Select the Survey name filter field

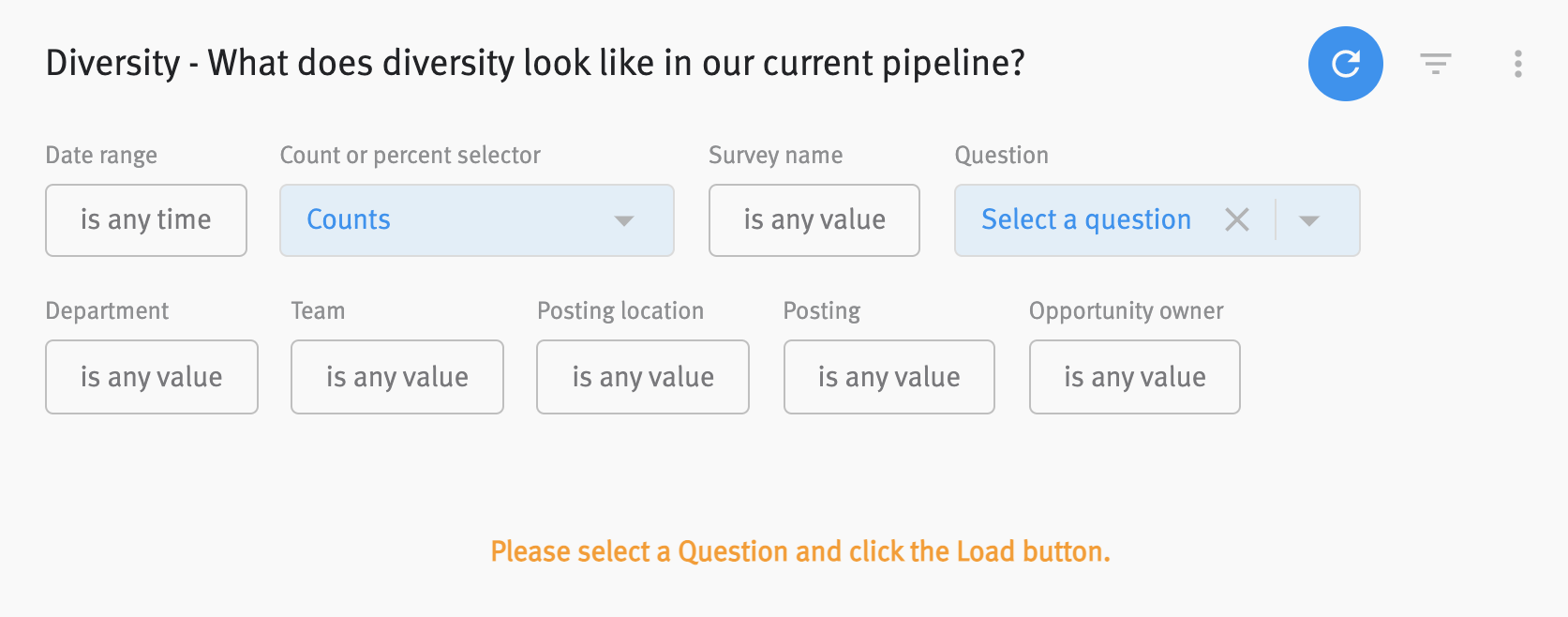click(x=814, y=220)
